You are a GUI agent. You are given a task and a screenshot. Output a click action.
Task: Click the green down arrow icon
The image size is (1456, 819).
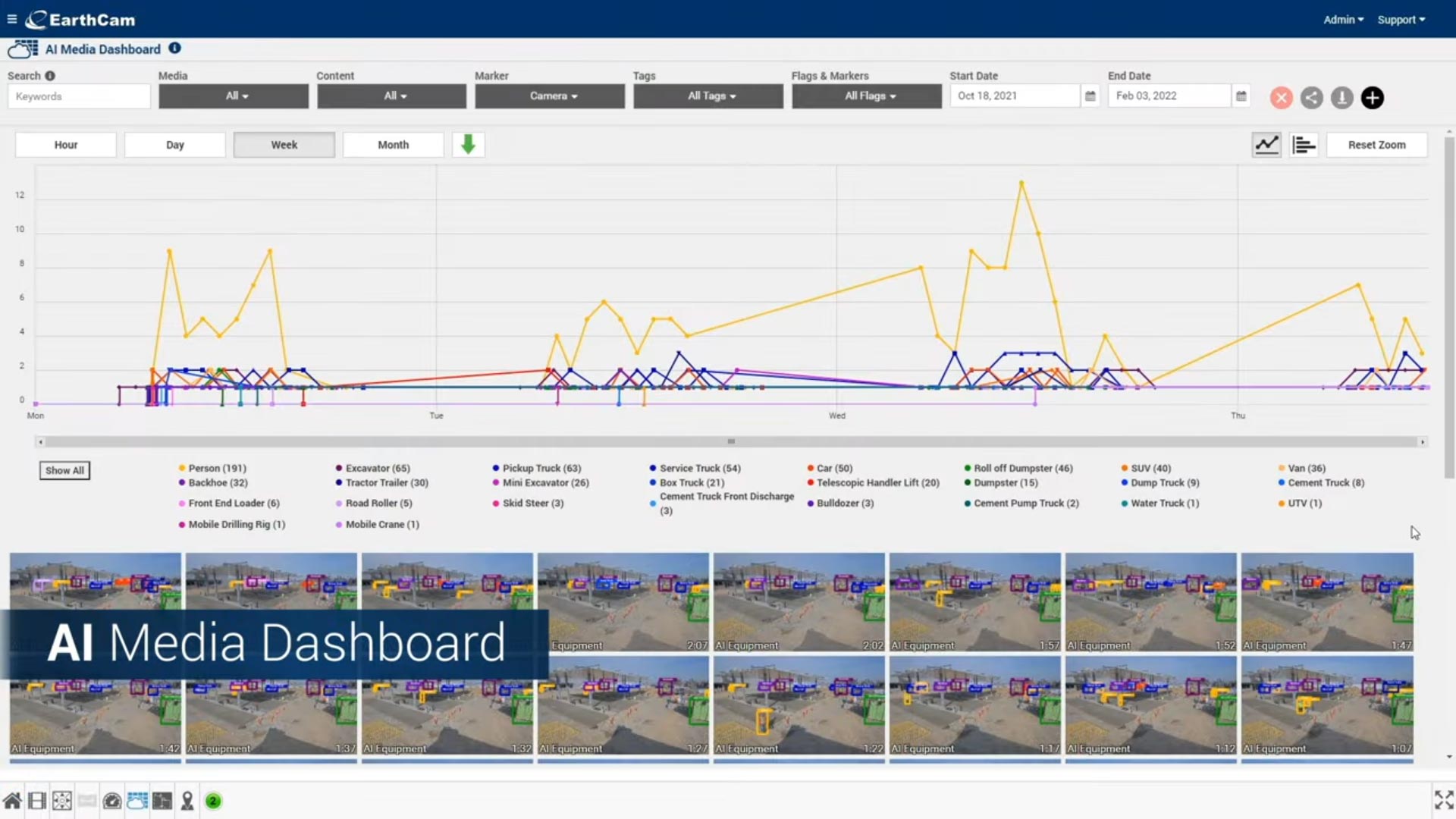coord(468,144)
